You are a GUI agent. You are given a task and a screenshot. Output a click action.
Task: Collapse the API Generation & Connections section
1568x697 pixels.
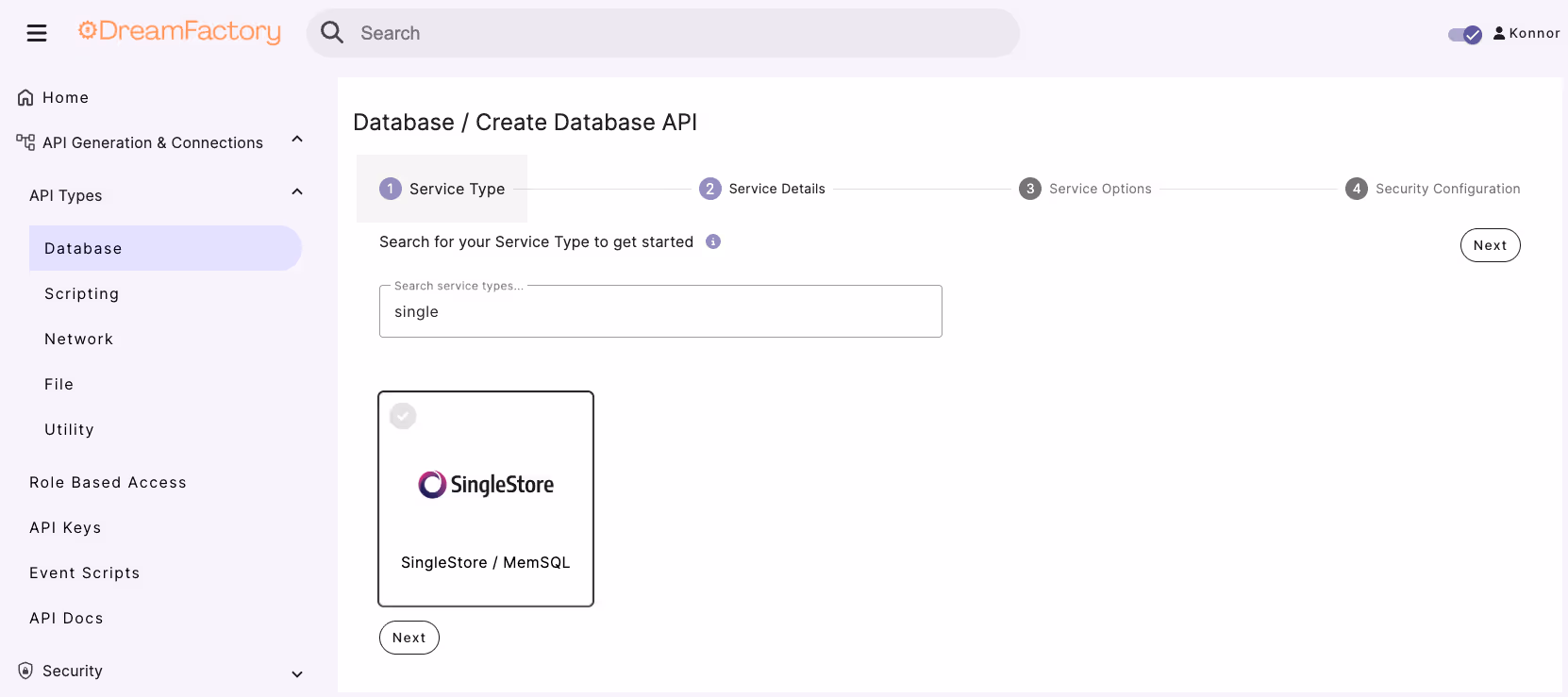coord(297,140)
